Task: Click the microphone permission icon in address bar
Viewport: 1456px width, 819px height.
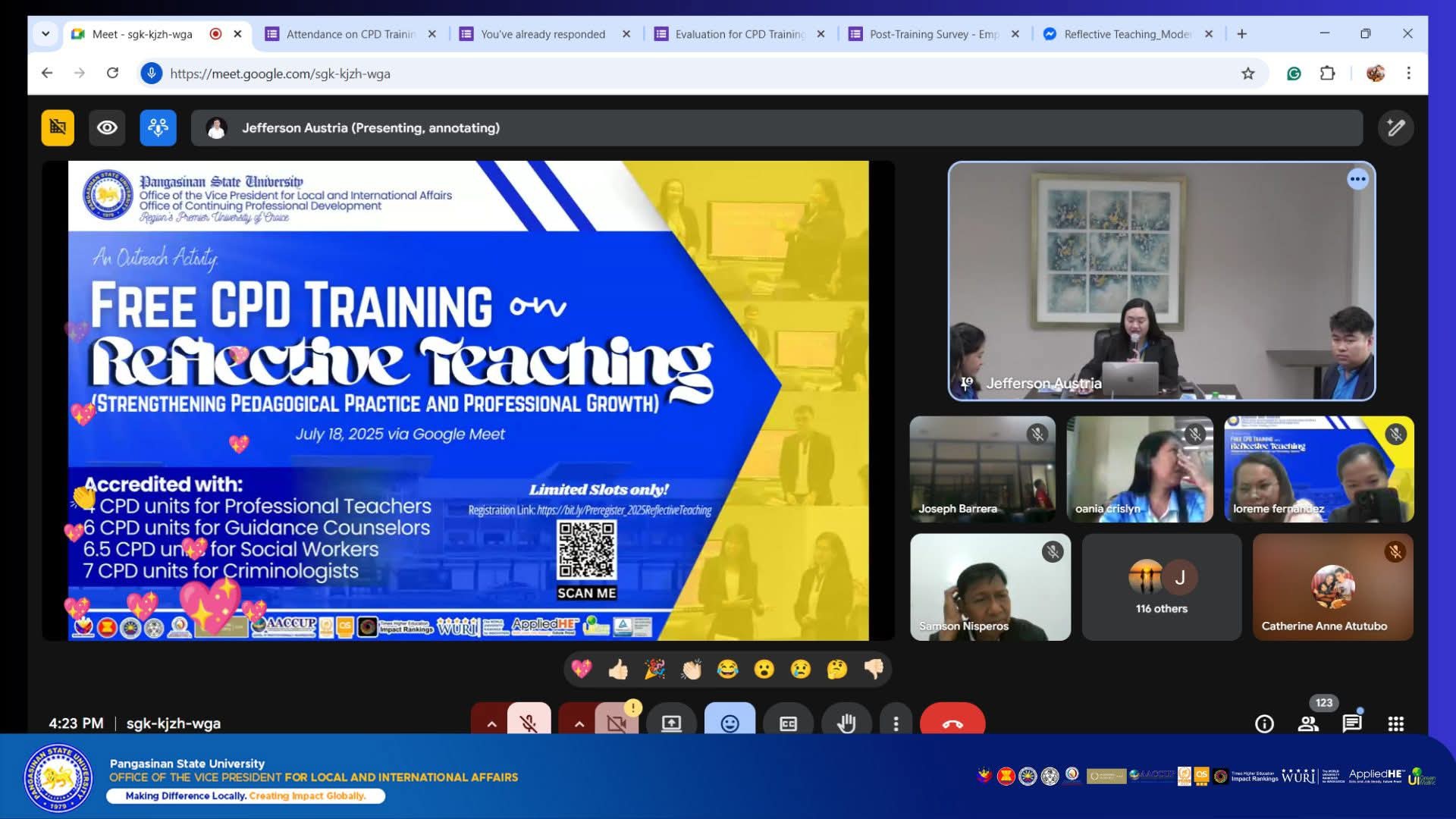Action: click(152, 74)
